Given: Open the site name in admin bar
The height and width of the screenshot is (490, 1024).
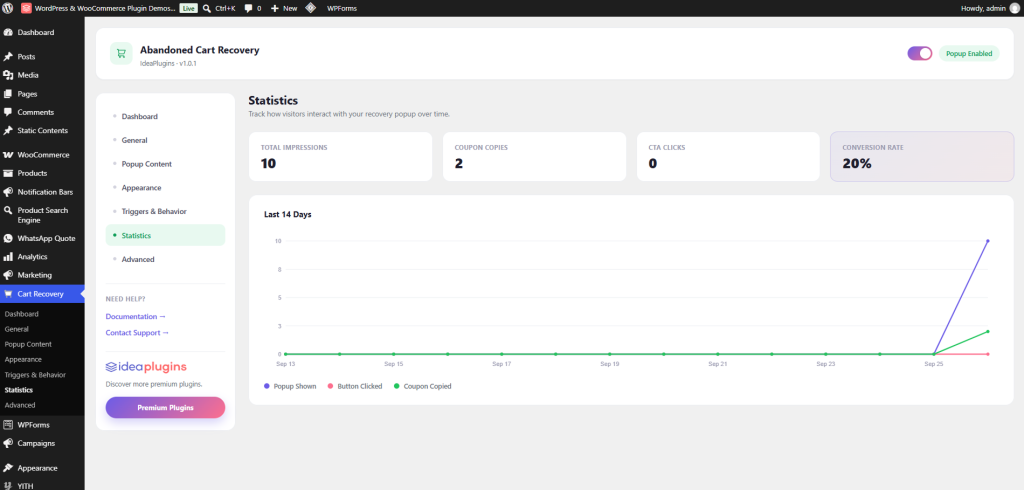Looking at the screenshot, I should [105, 8].
